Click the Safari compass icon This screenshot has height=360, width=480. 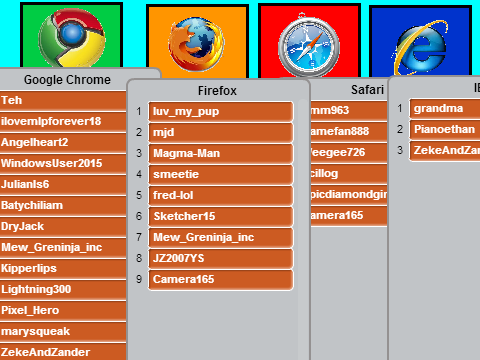[x=309, y=45]
